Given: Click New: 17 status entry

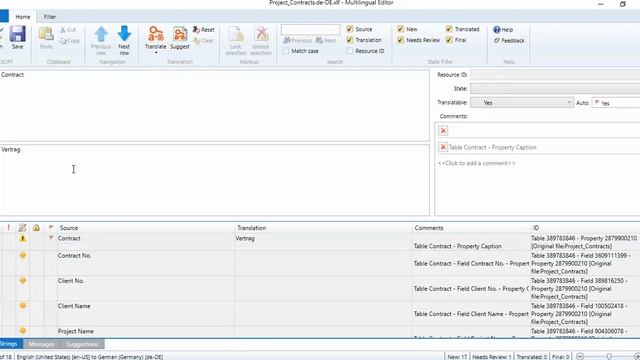Looking at the screenshot, I should 457,357.
